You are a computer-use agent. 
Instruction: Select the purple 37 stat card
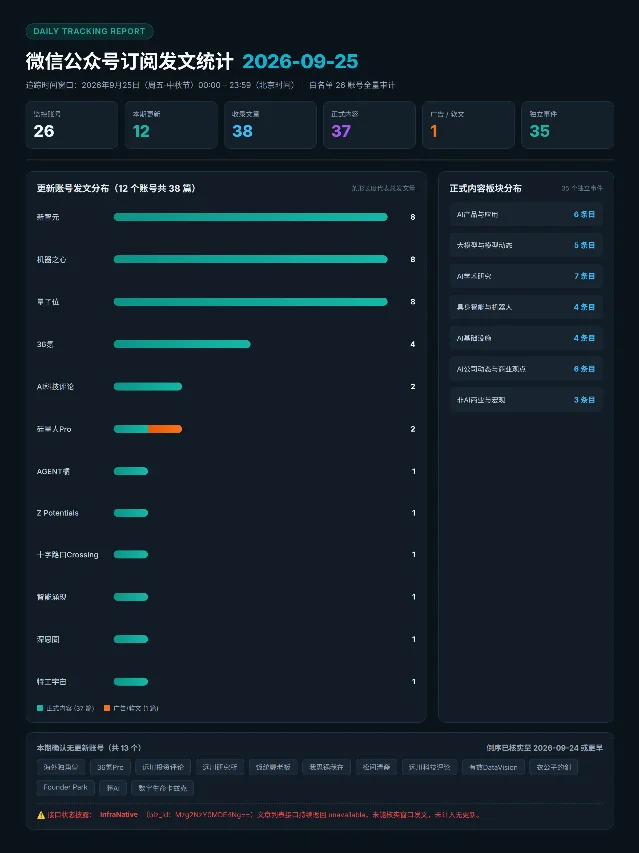pyautogui.click(x=369, y=125)
